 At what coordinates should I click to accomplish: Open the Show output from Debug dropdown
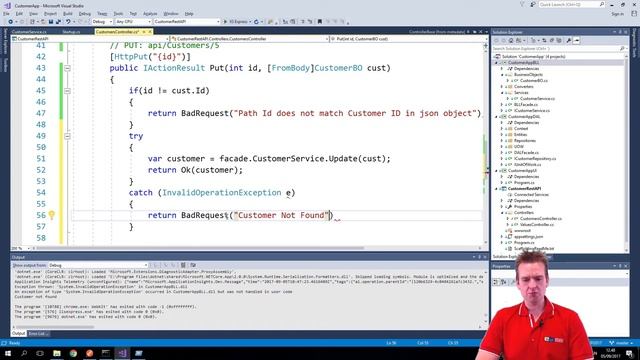98,265
